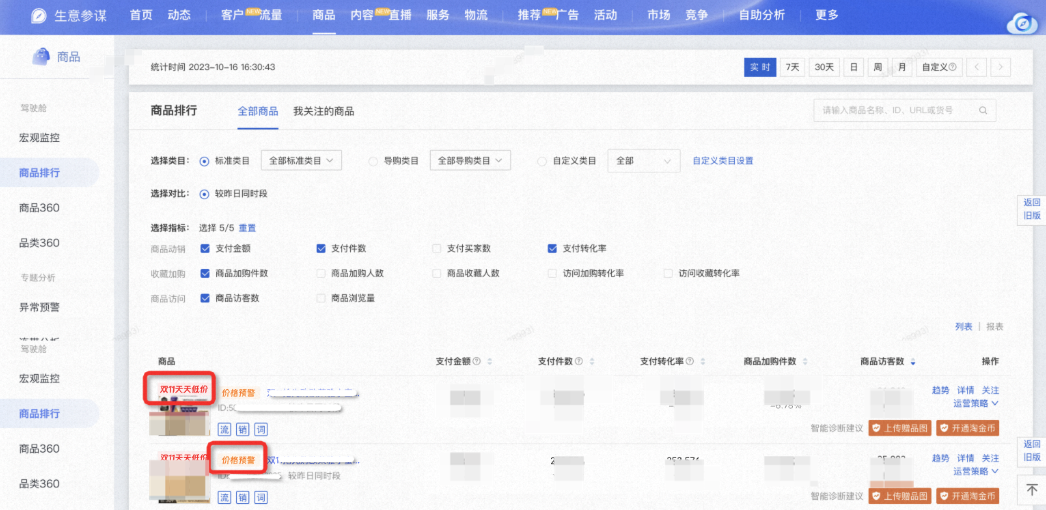Focus the product name/ID search field
The height and width of the screenshot is (510, 1046).
[905, 111]
